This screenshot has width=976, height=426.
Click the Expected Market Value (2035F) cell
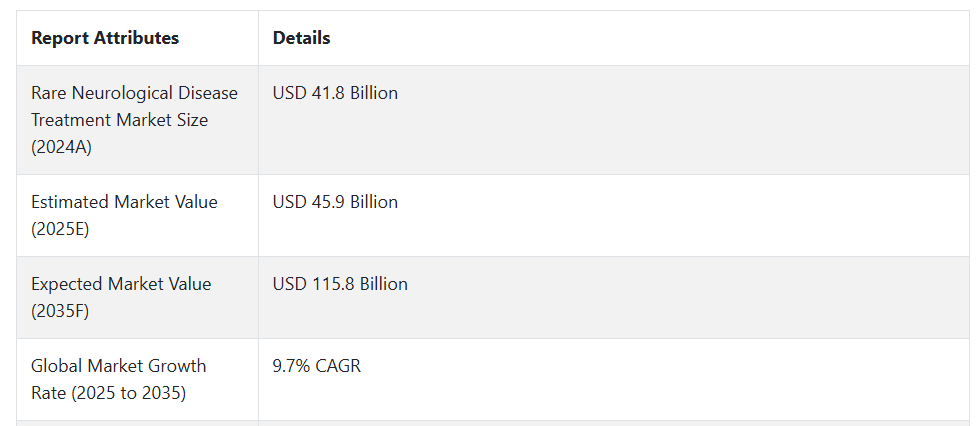(x=138, y=298)
